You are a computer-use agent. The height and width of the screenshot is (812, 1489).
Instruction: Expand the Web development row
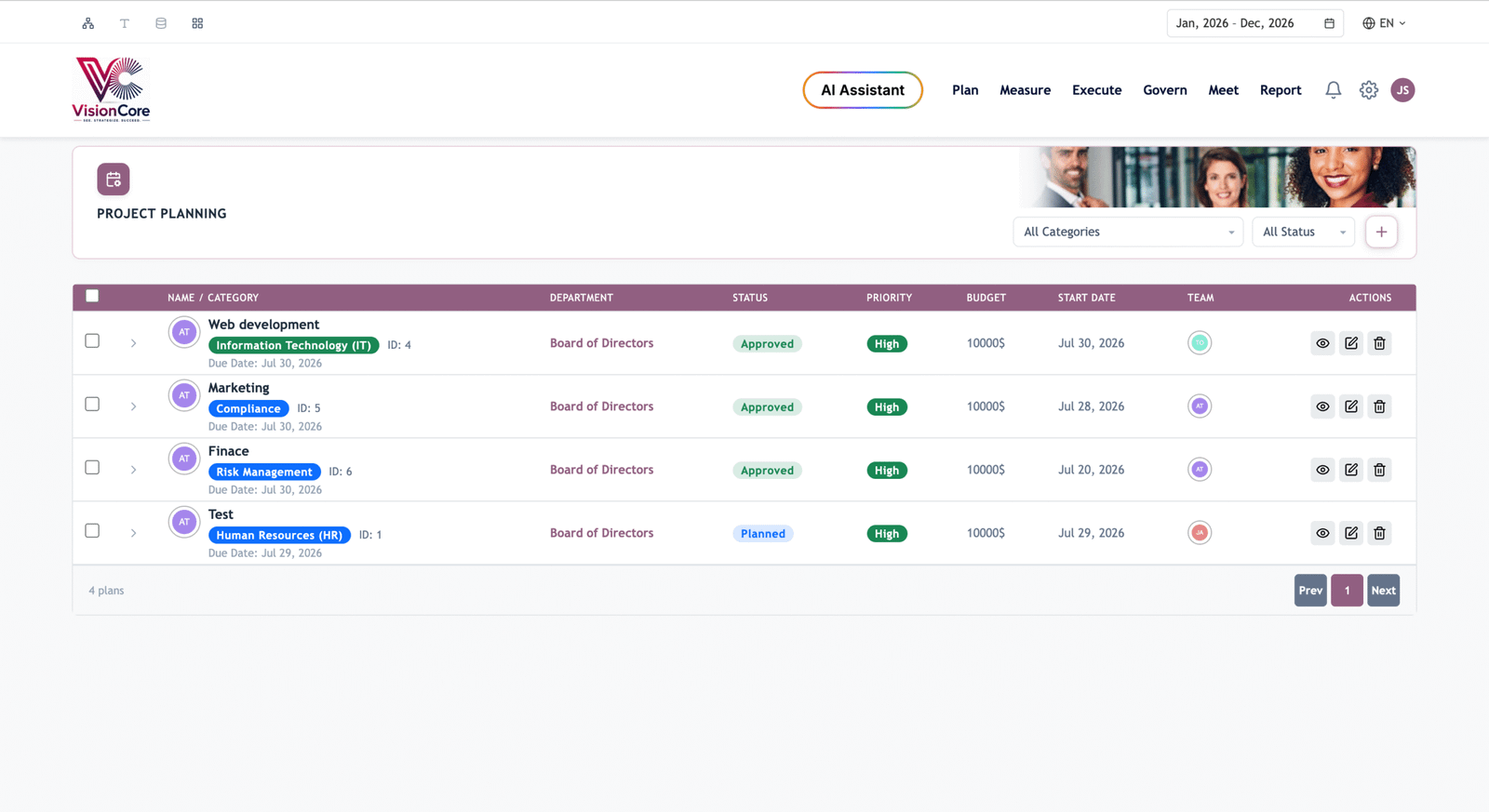tap(134, 343)
